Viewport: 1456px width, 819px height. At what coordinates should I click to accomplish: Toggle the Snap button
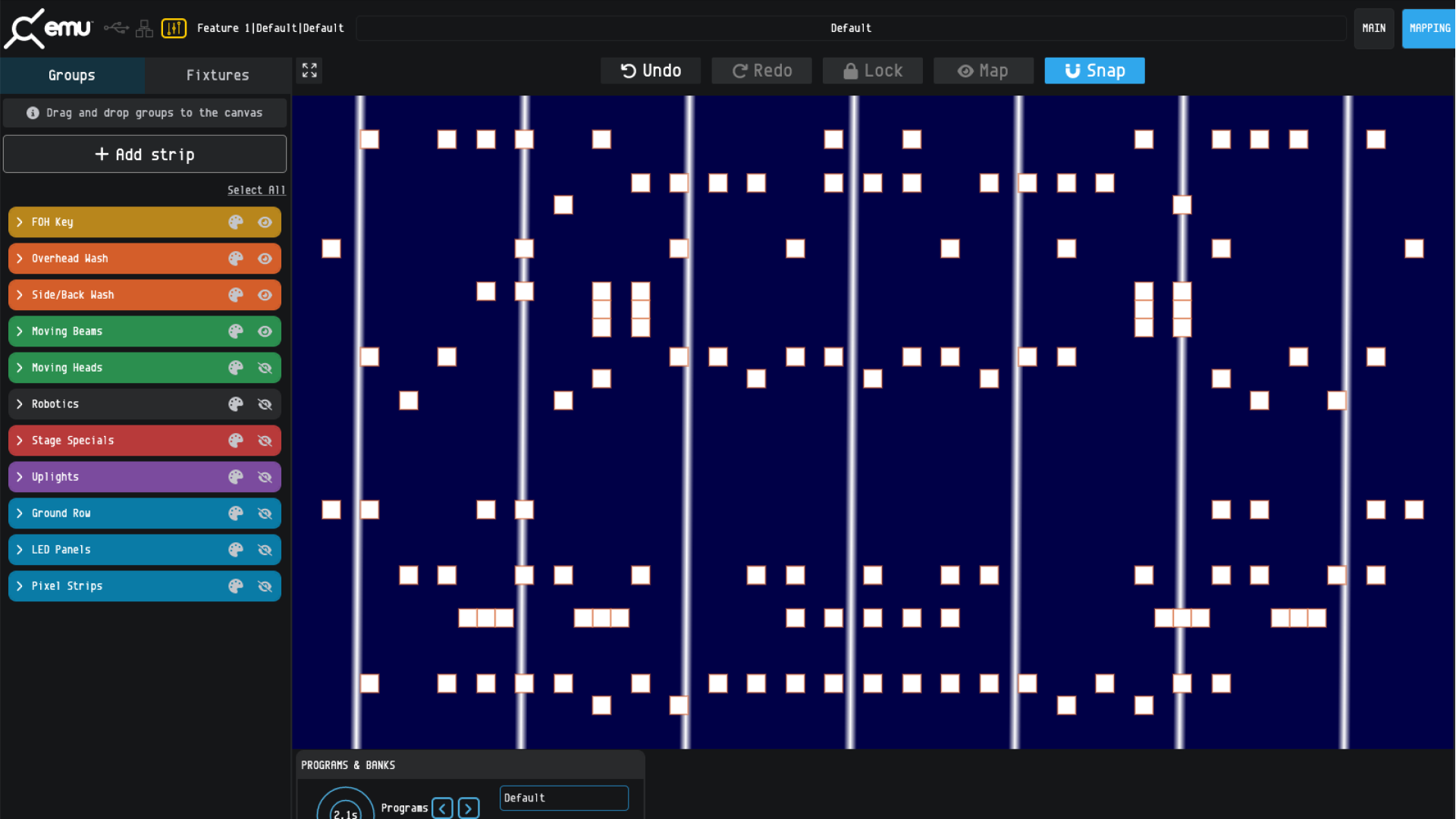(1094, 71)
